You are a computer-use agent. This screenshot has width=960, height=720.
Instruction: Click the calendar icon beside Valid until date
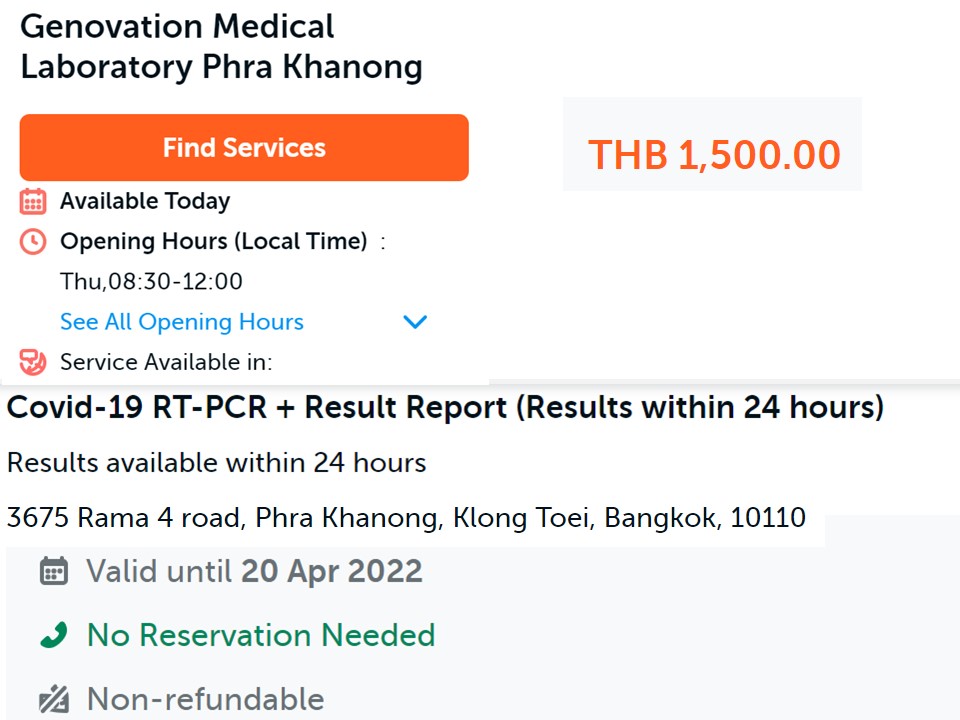[x=52, y=571]
